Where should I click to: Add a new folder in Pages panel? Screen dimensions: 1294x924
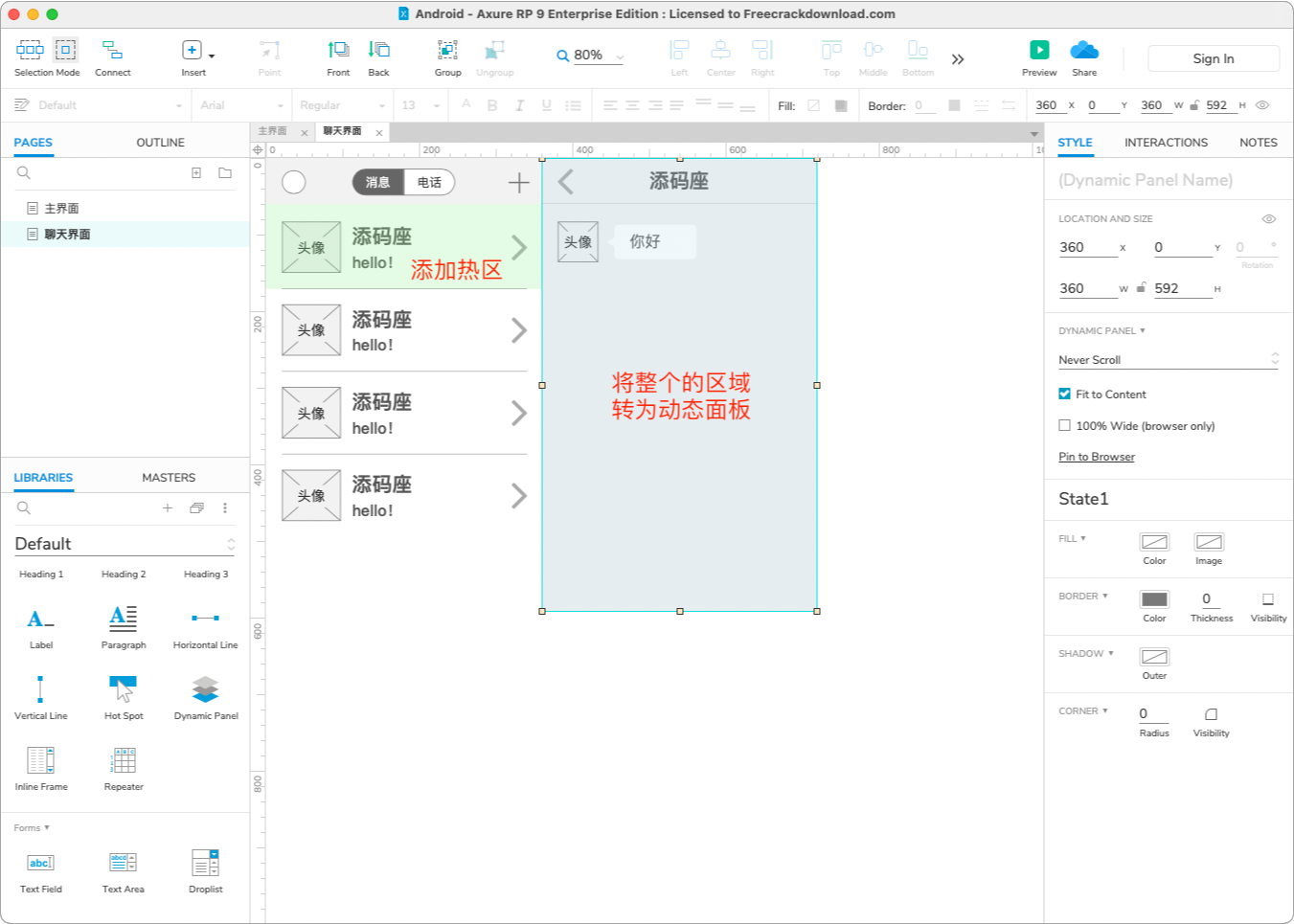tap(225, 173)
